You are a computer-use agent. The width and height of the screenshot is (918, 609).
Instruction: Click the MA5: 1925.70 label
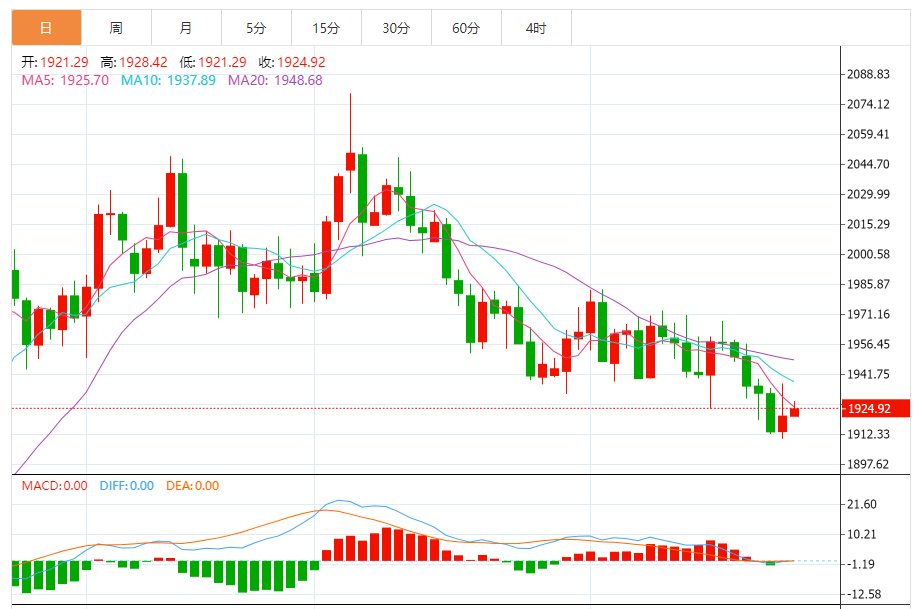tap(65, 80)
